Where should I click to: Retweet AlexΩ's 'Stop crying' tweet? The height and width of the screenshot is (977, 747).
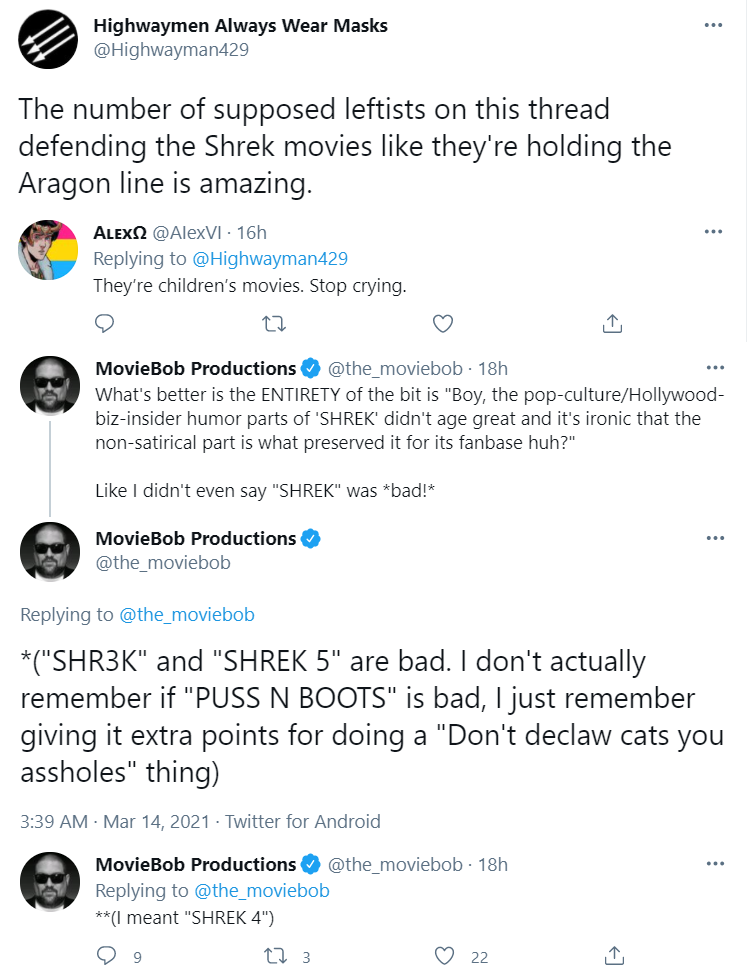274,323
